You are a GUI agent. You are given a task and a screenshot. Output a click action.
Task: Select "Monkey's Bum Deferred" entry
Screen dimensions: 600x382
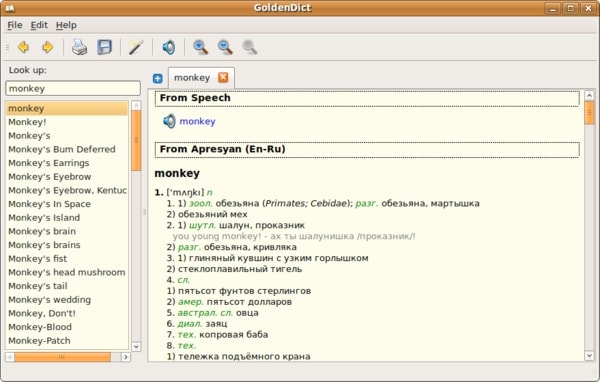tap(67, 149)
